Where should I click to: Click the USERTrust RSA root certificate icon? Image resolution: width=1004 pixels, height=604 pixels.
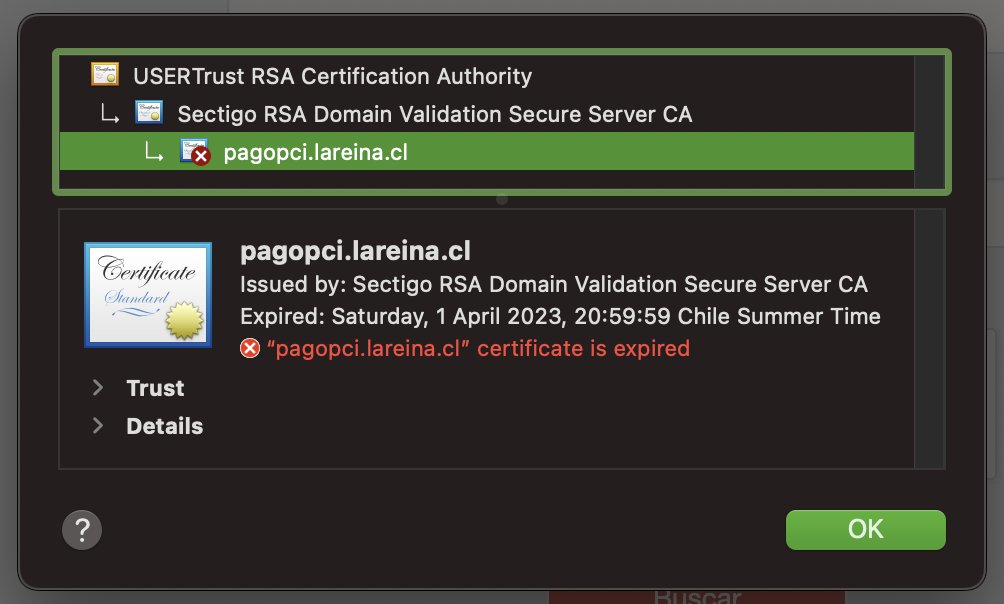point(105,74)
